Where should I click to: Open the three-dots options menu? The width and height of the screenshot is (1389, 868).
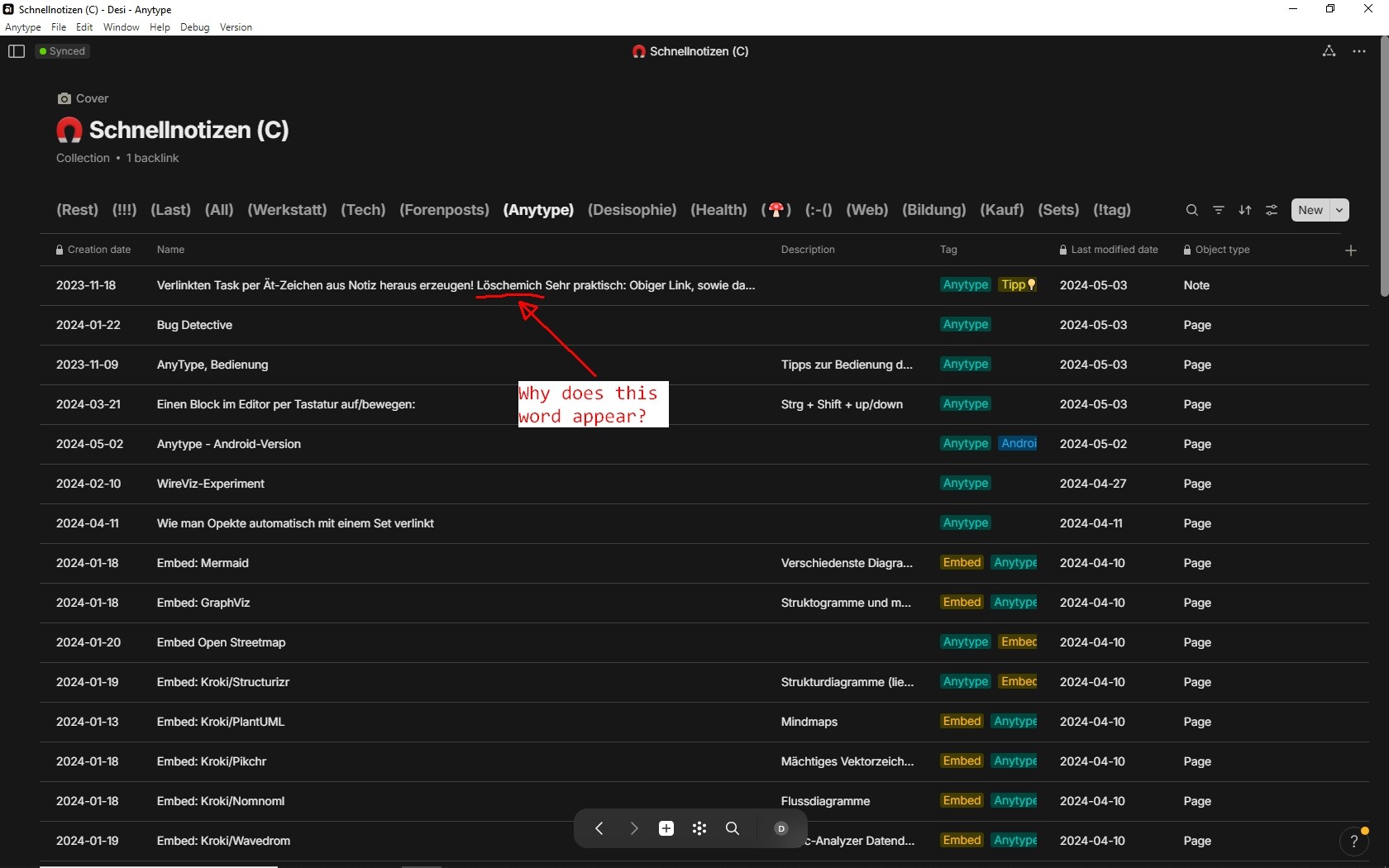(x=1359, y=51)
